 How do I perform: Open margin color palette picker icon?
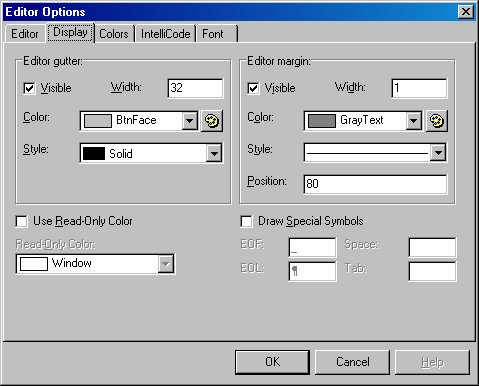(436, 121)
